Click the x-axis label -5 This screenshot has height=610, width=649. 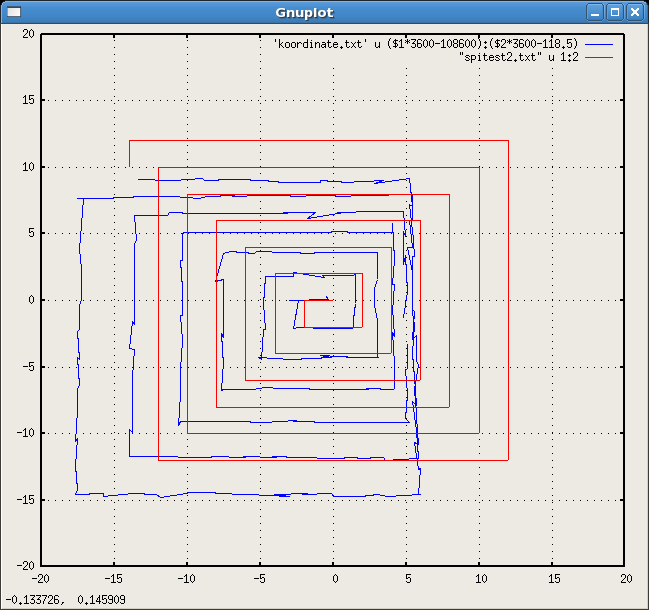[259, 579]
